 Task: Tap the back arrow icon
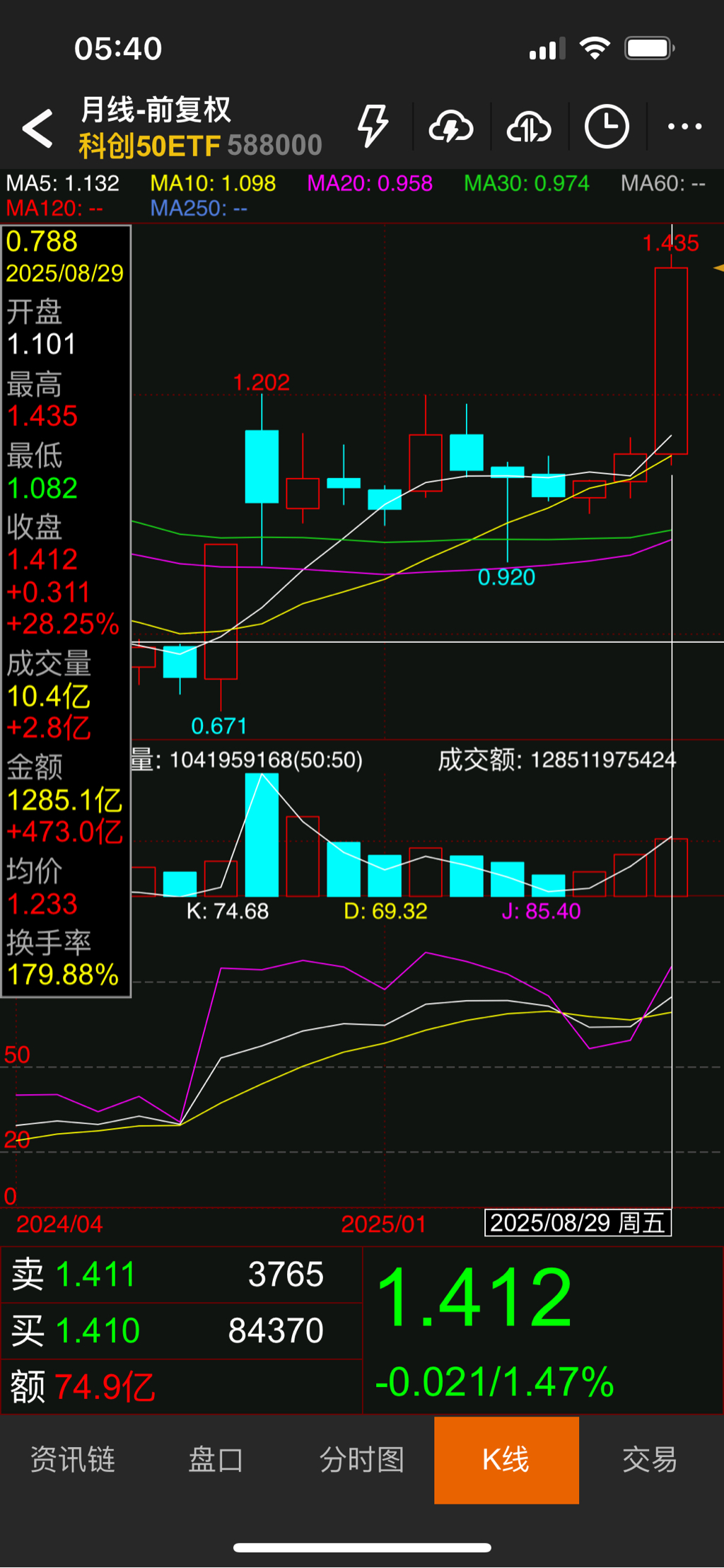[x=38, y=128]
